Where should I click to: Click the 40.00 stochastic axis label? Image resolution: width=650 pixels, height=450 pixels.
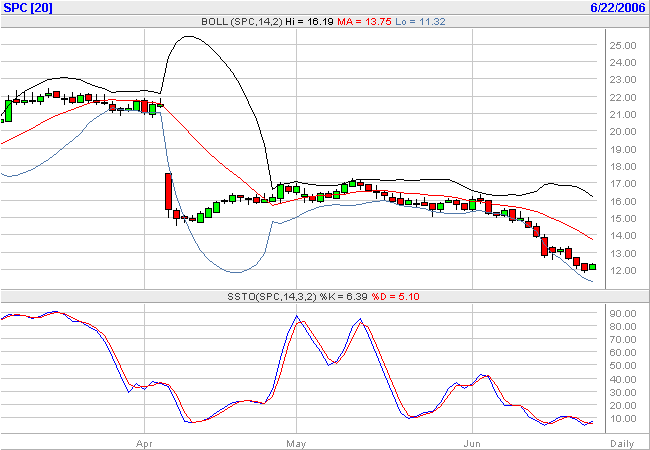(x=623, y=379)
